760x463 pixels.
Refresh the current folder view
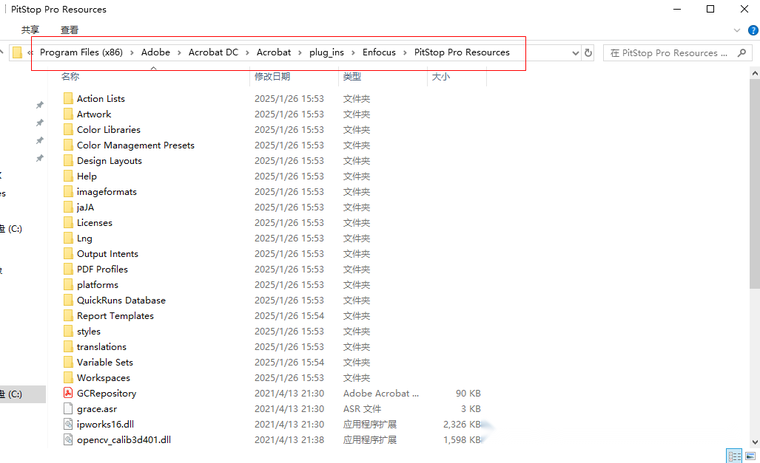[588, 53]
